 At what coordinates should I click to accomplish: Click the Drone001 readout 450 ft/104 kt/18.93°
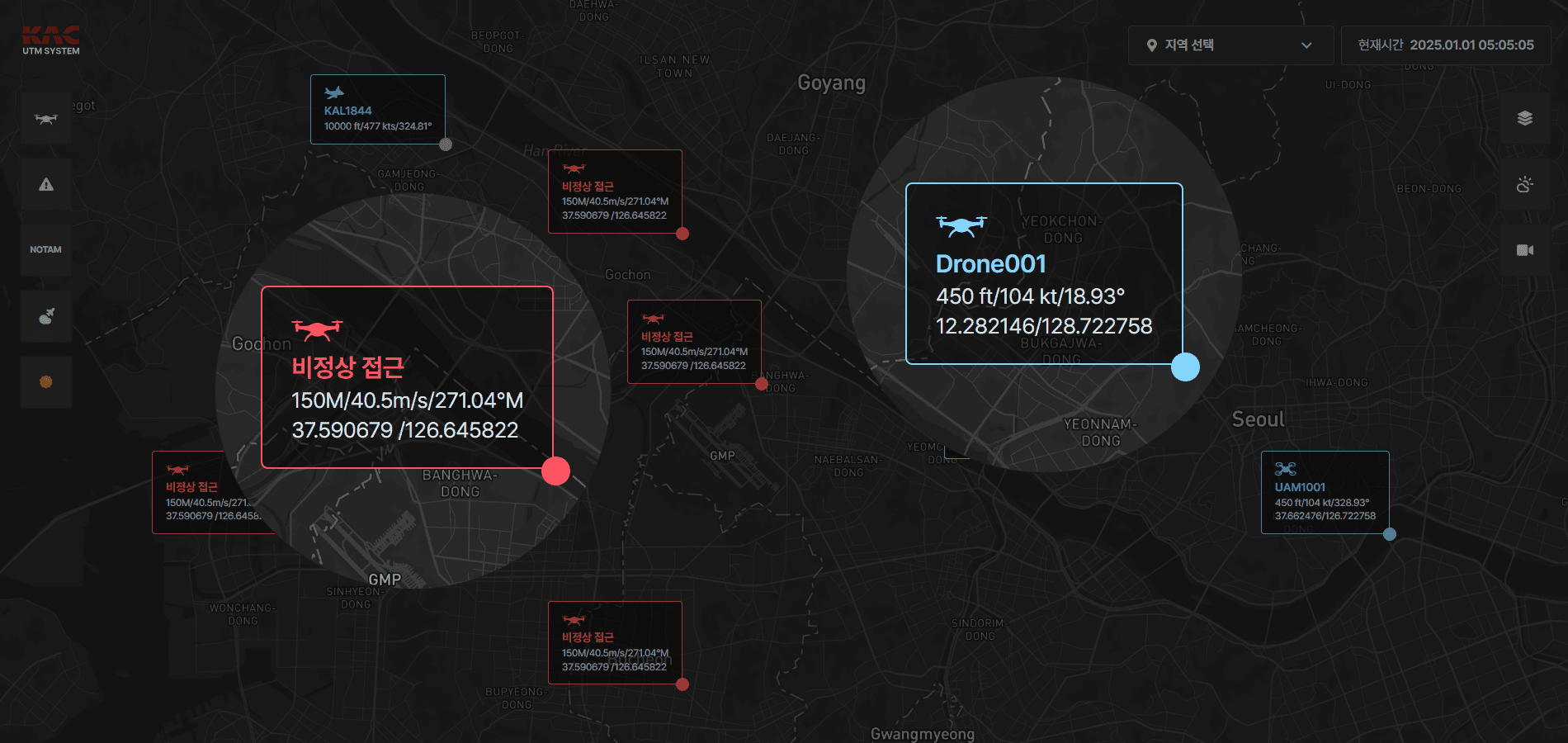[1031, 296]
